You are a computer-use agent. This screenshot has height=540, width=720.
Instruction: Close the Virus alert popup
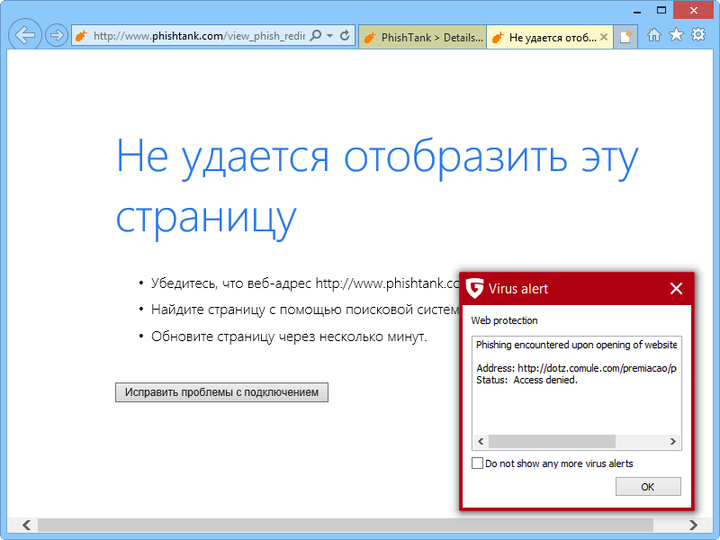[x=676, y=288]
